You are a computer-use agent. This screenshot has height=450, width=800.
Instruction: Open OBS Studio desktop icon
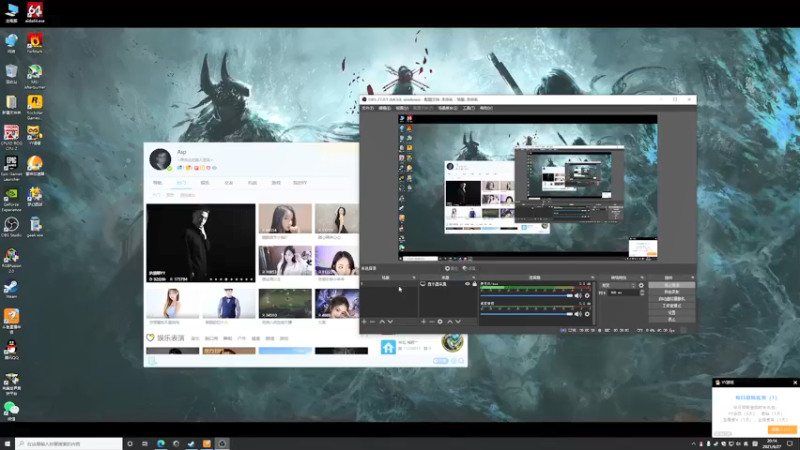click(11, 227)
